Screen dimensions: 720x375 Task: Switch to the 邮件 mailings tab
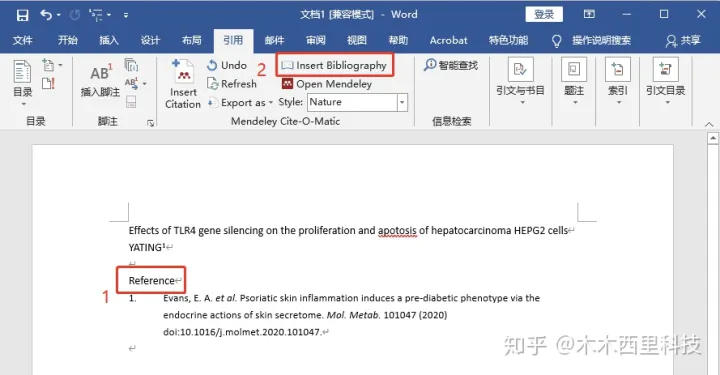point(275,40)
